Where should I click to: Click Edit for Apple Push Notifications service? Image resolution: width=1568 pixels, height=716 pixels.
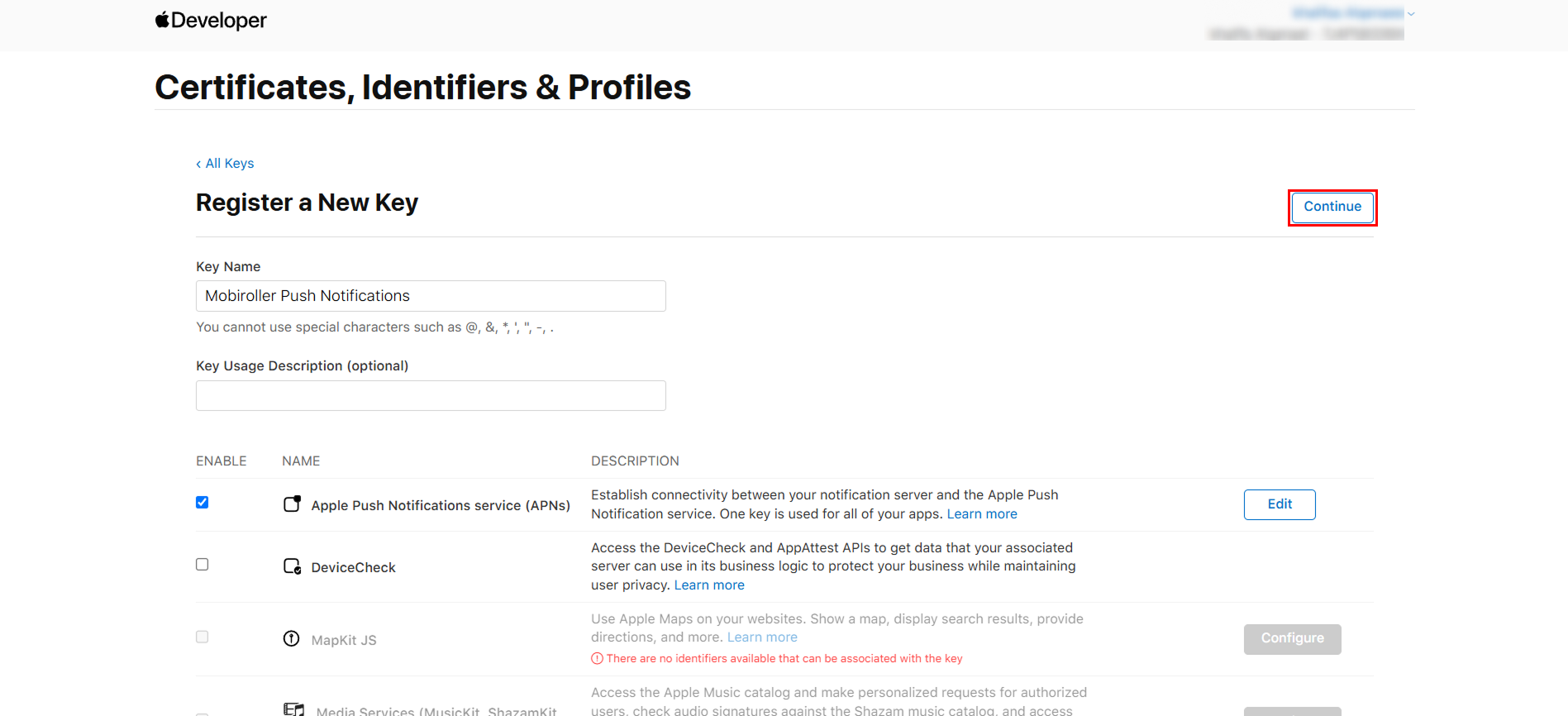tap(1279, 504)
